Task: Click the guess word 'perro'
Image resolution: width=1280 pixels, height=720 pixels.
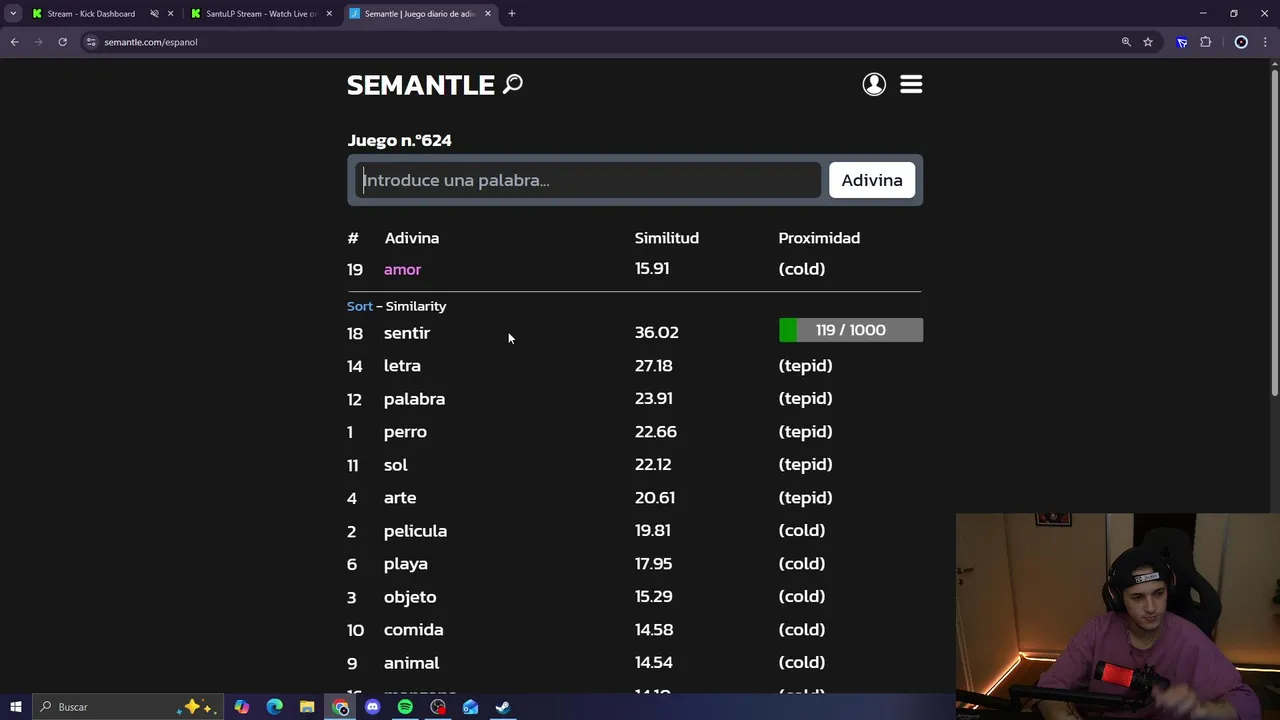Action: coord(405,432)
